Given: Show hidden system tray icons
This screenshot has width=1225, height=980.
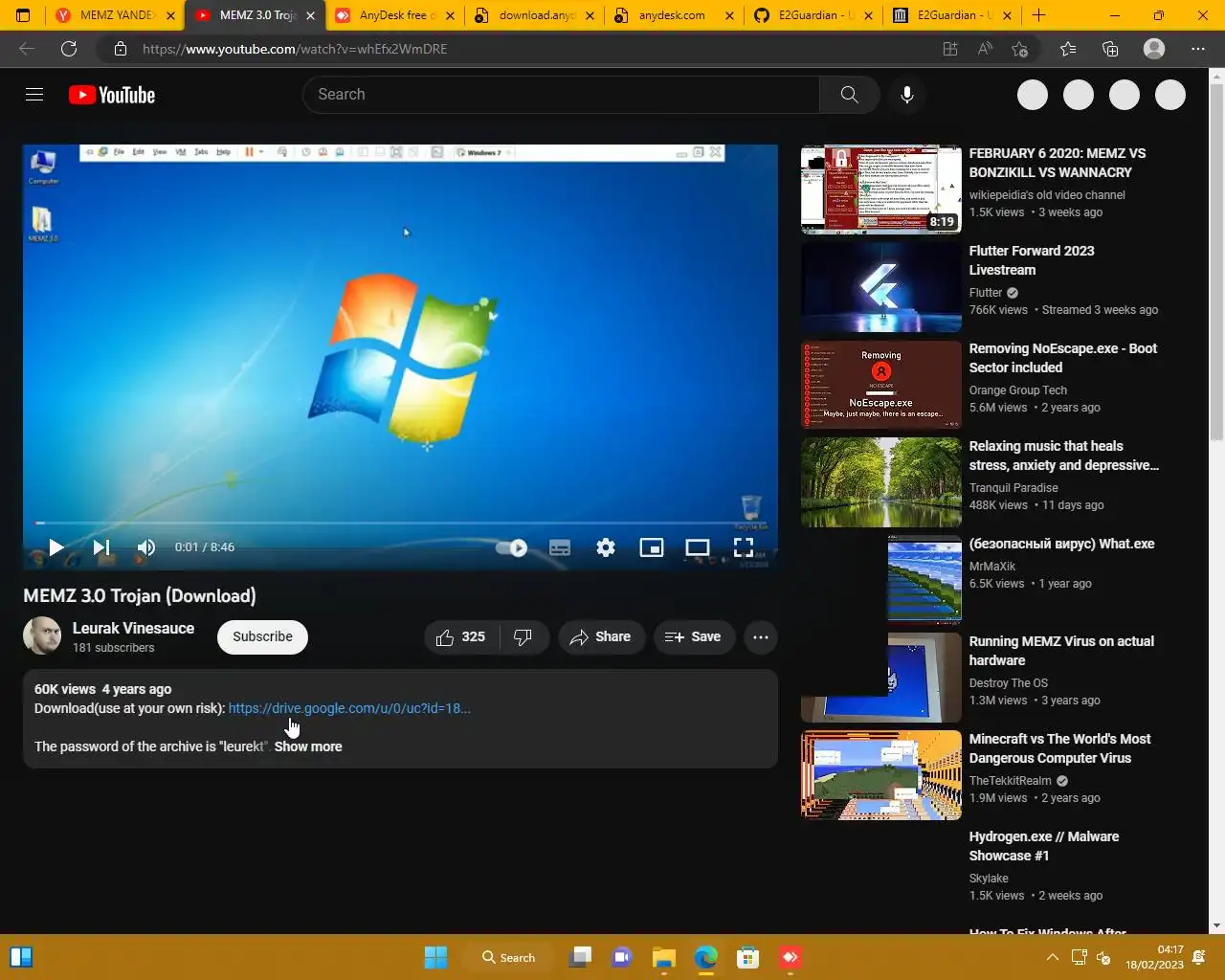Looking at the screenshot, I should coord(1052,957).
